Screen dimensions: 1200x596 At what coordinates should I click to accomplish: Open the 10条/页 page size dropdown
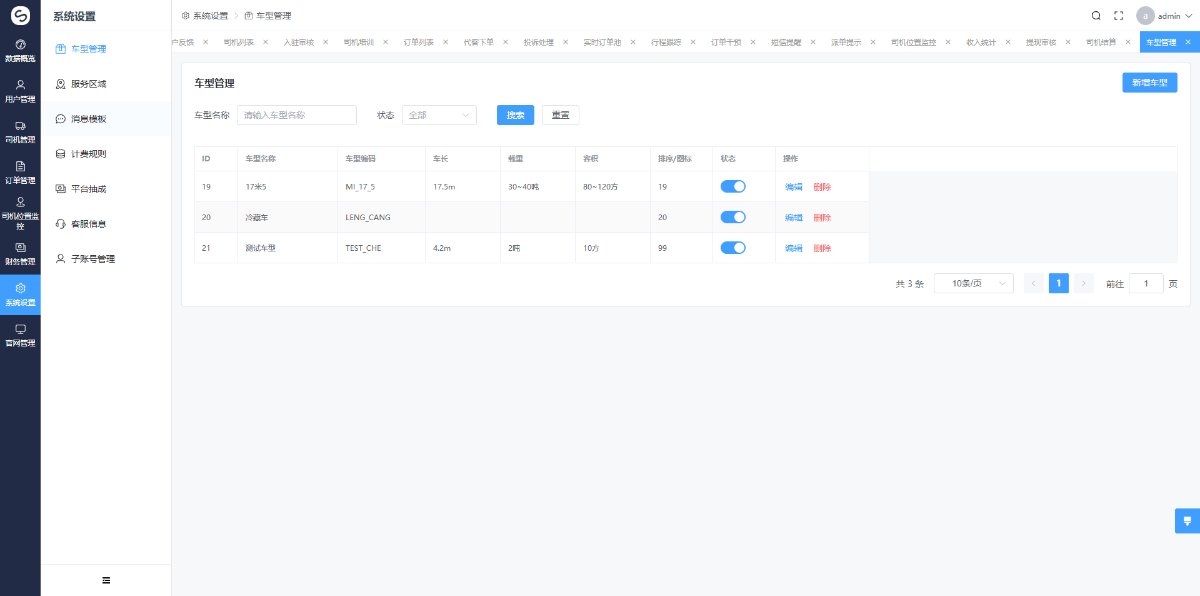[974, 283]
